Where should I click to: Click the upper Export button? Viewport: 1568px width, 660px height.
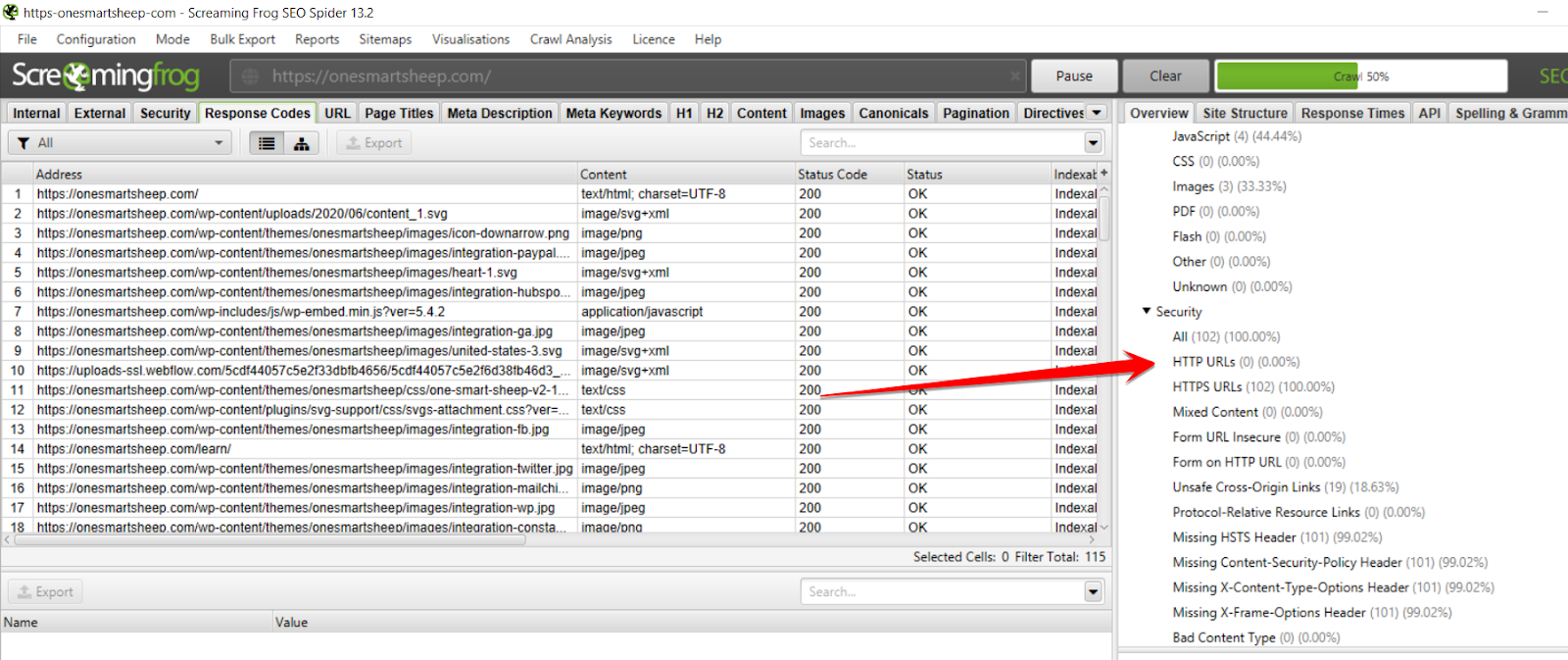click(374, 143)
